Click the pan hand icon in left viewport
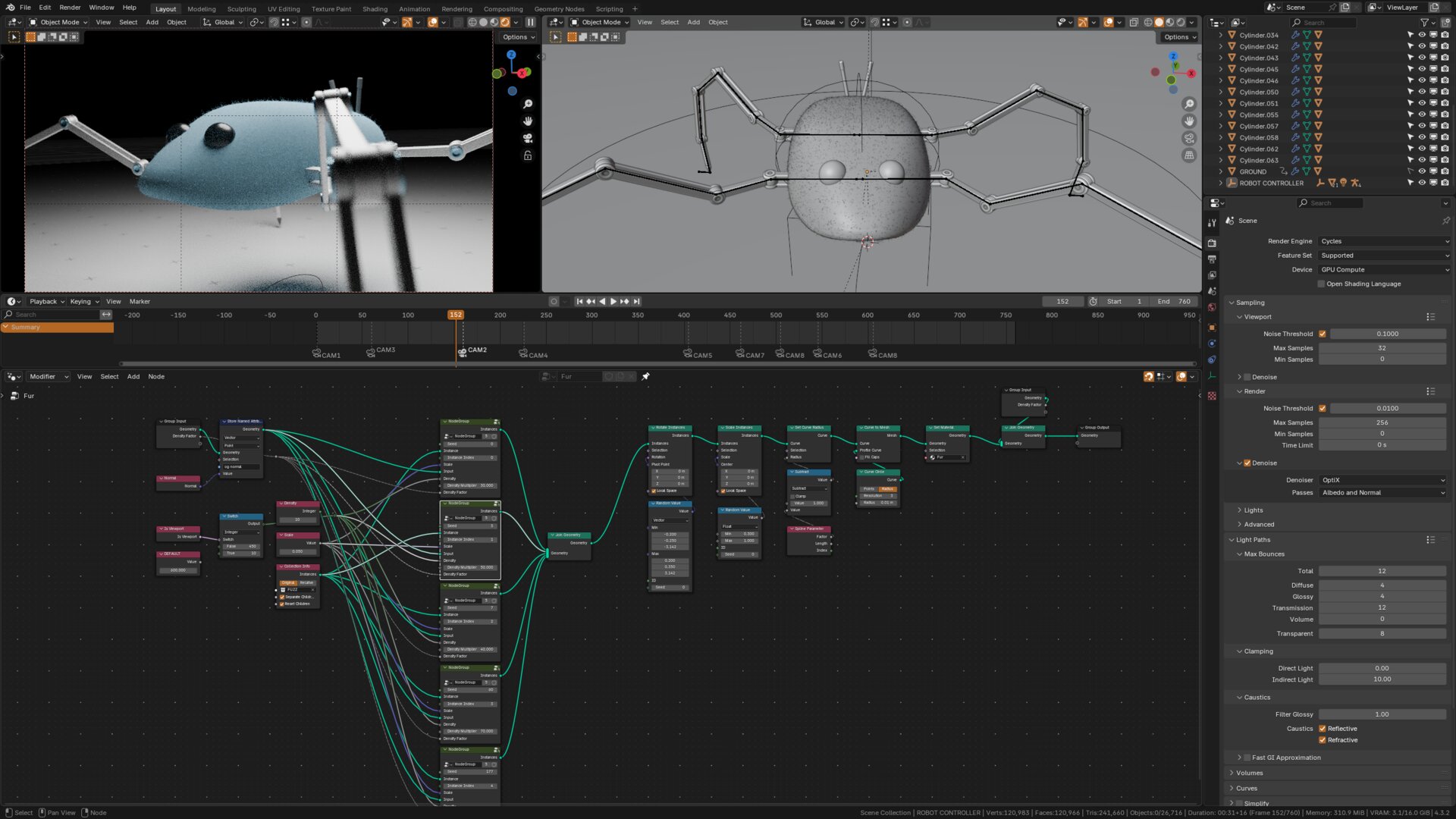The image size is (1456, 819). click(x=528, y=121)
